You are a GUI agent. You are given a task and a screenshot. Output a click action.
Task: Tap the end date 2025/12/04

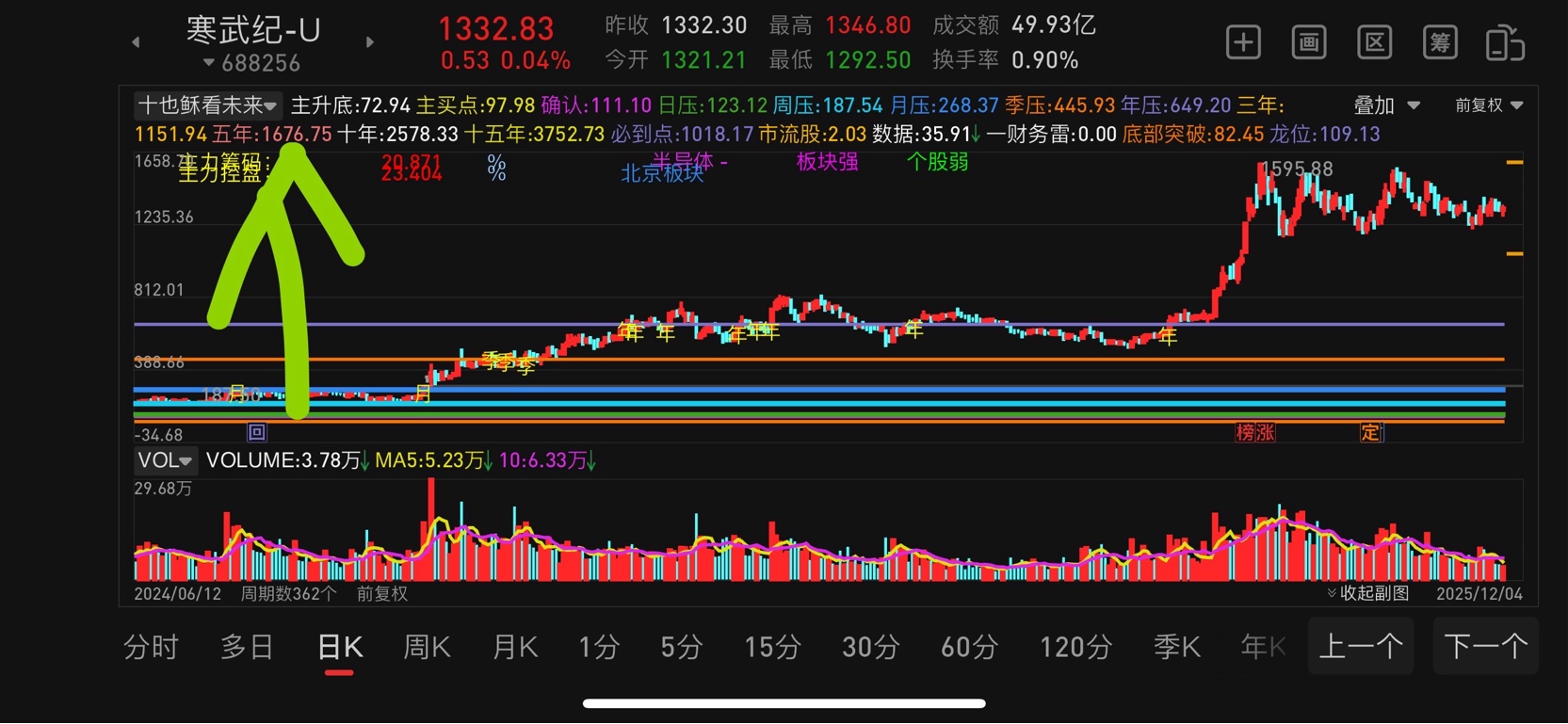[x=1479, y=594]
